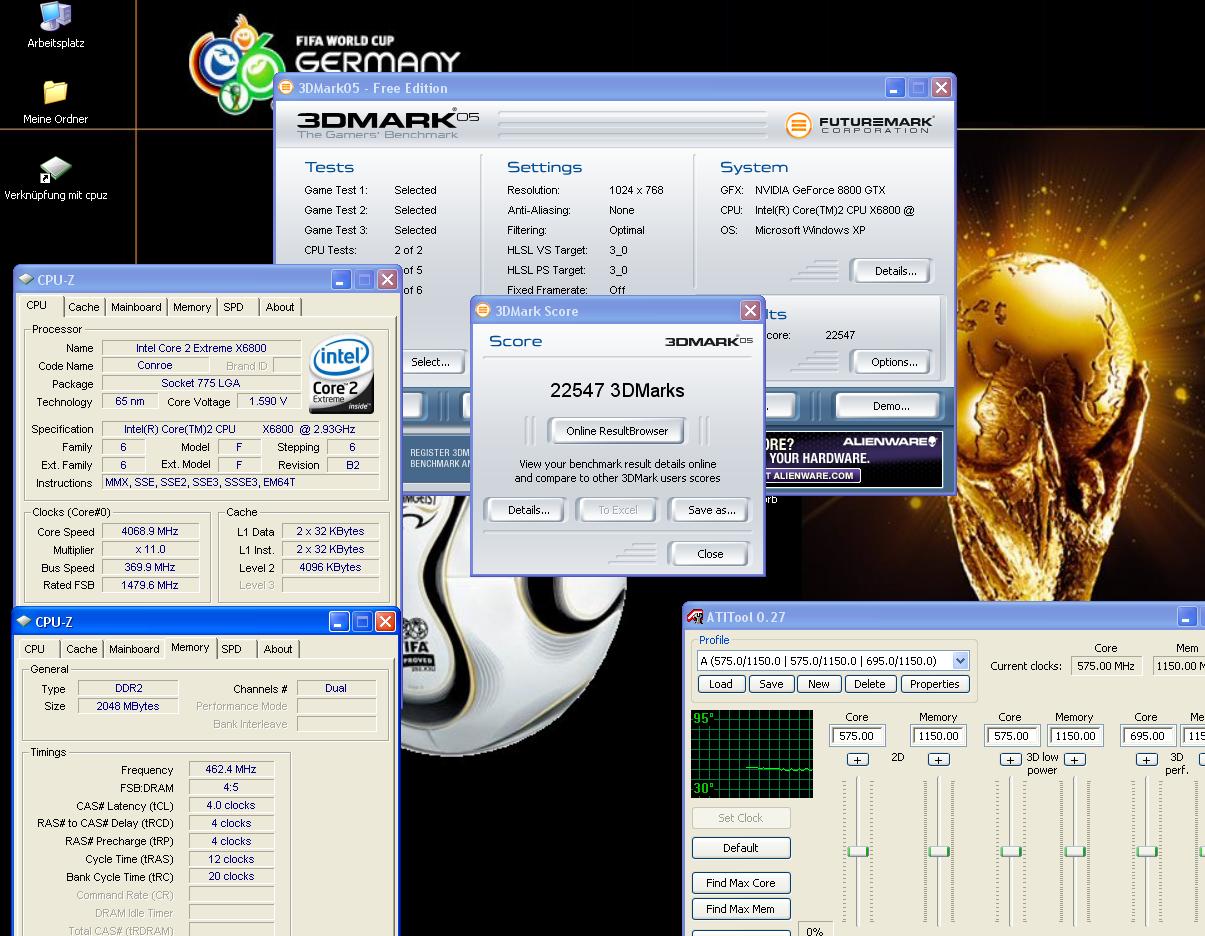Click the 3D low power Core 575.00 field
This screenshot has width=1205, height=936.
tap(1011, 736)
